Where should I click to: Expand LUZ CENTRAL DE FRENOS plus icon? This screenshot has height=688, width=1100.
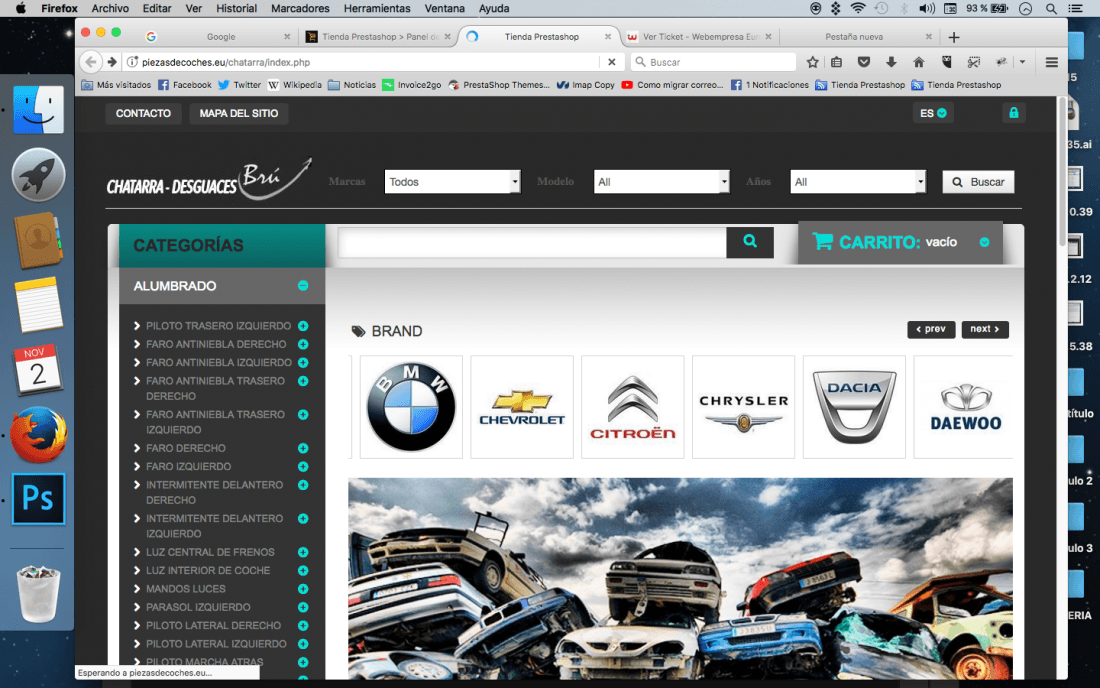[303, 552]
